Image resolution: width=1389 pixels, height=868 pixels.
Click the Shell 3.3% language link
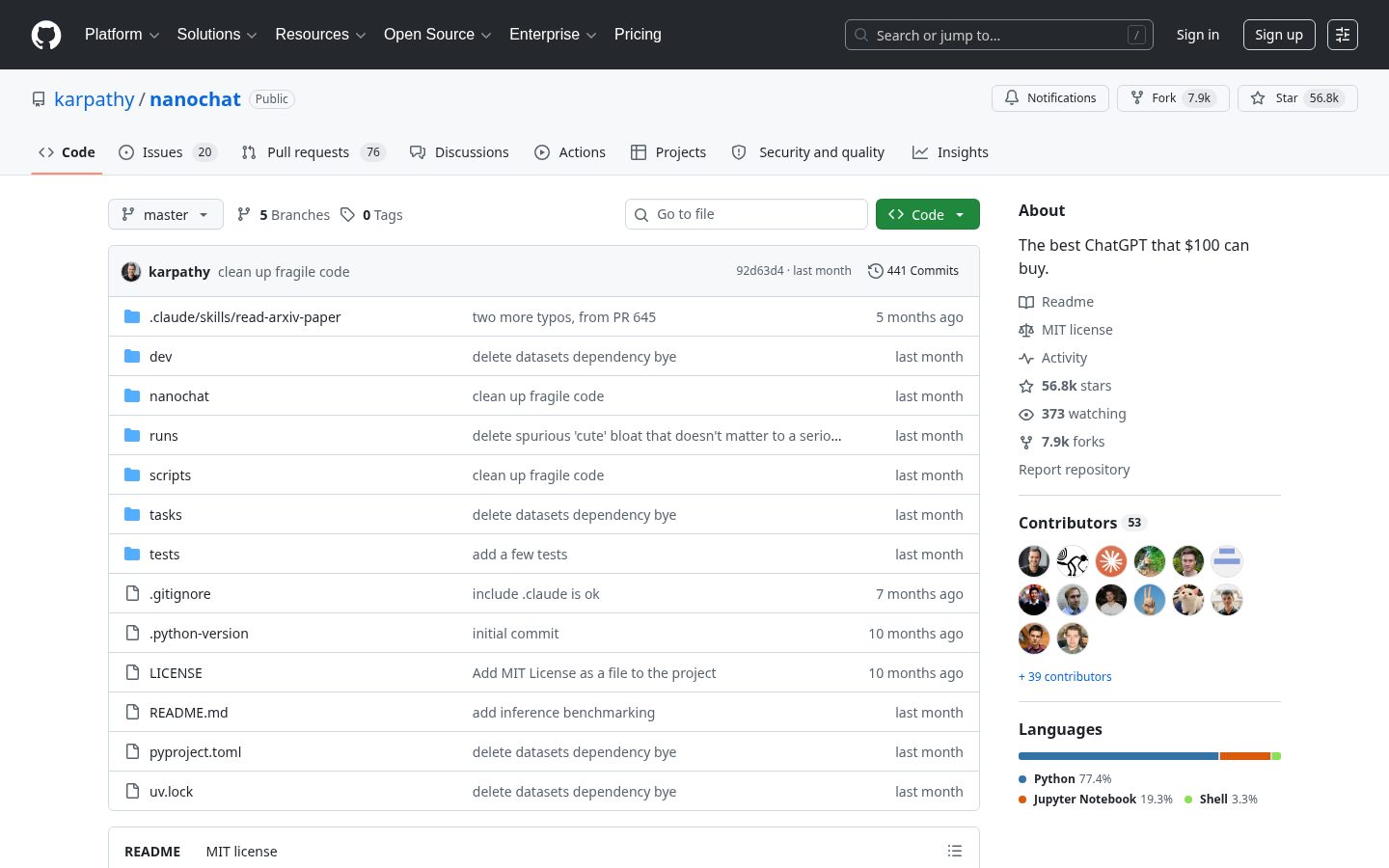[1221, 800]
